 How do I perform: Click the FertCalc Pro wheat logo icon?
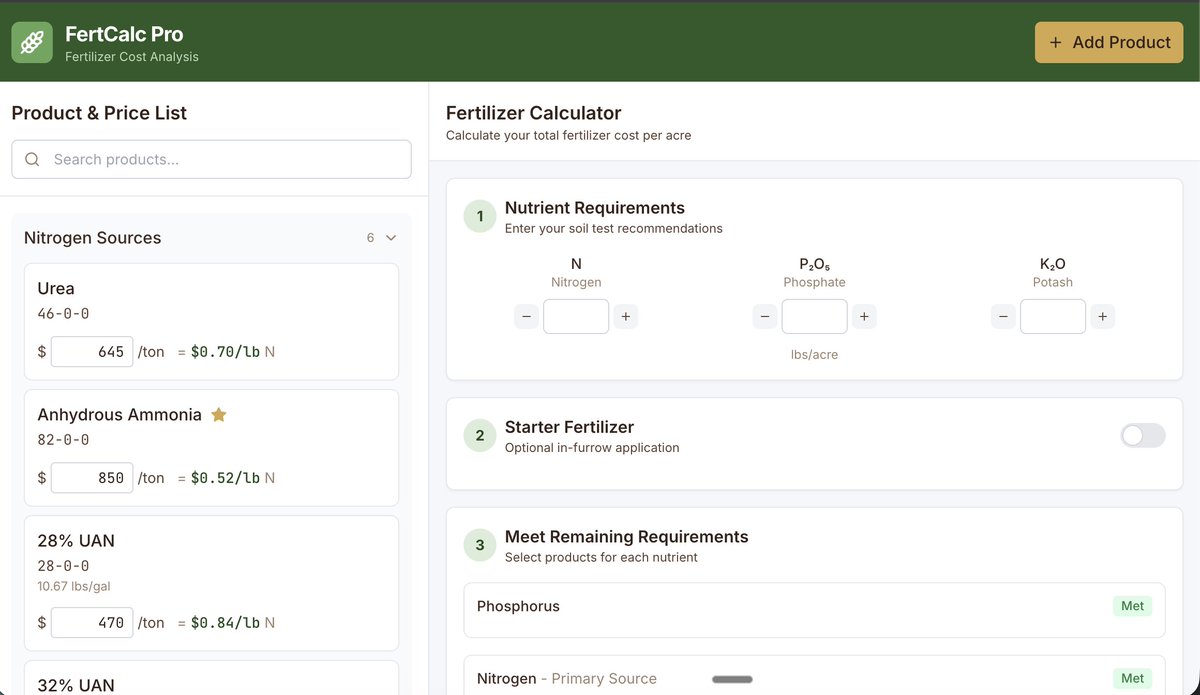32,42
